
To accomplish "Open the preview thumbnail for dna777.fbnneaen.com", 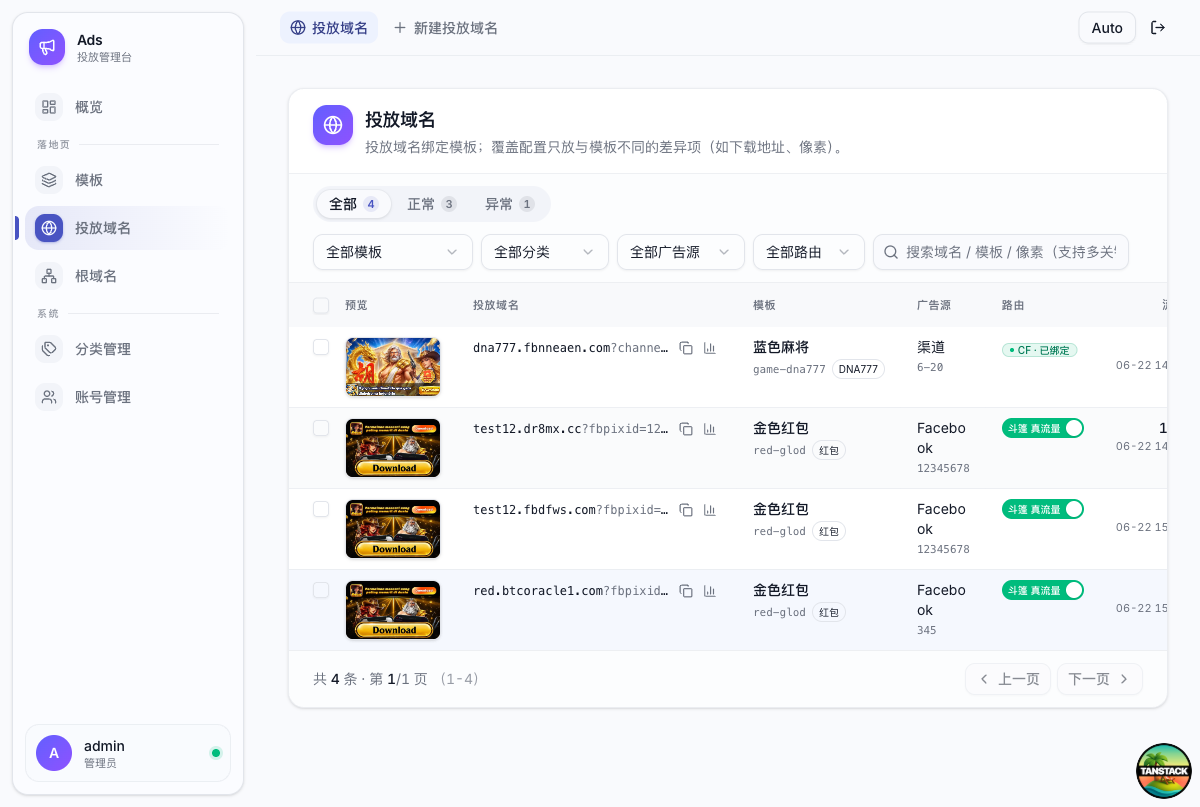I will [393, 367].
